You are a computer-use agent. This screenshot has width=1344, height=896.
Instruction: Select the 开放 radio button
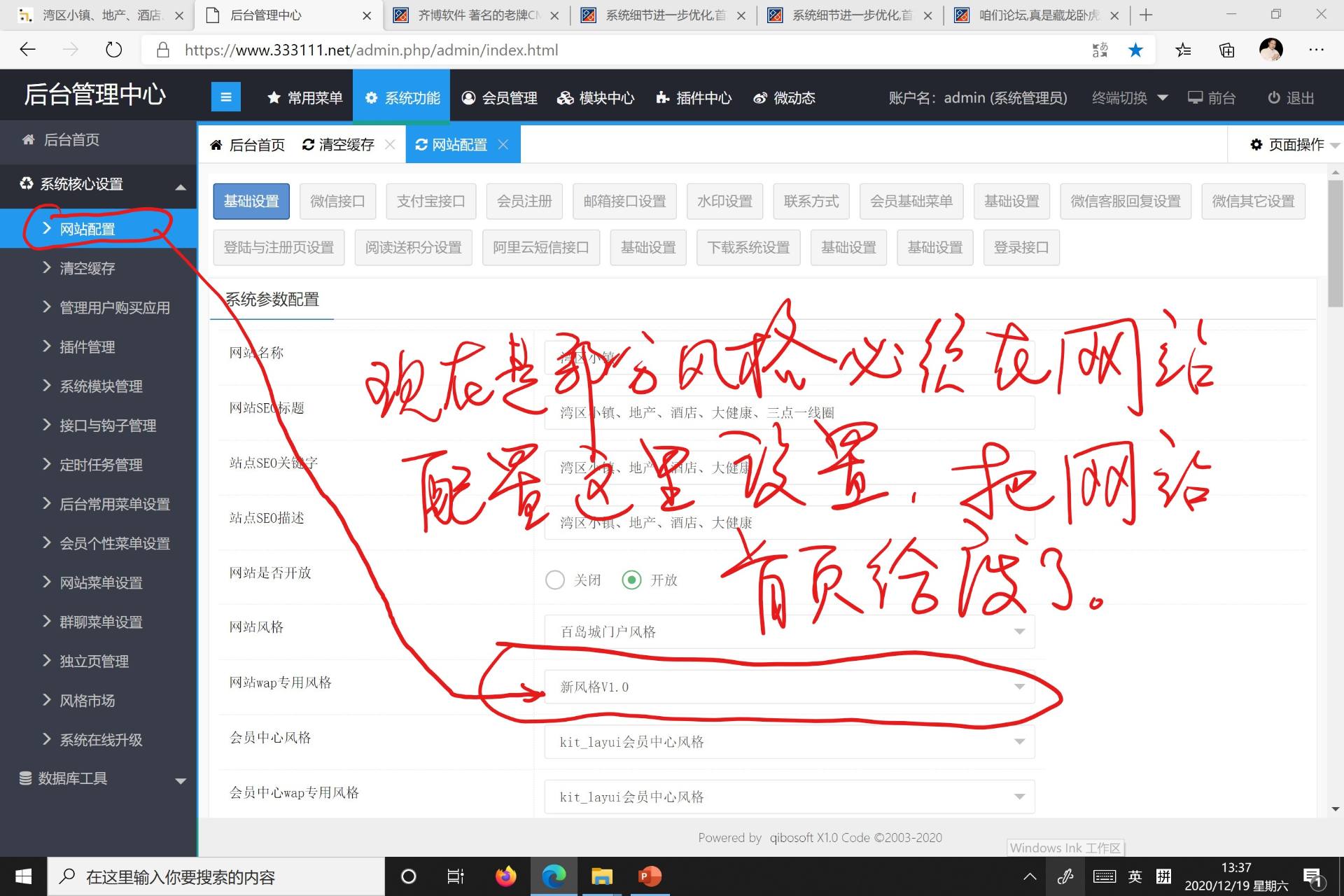click(x=631, y=580)
